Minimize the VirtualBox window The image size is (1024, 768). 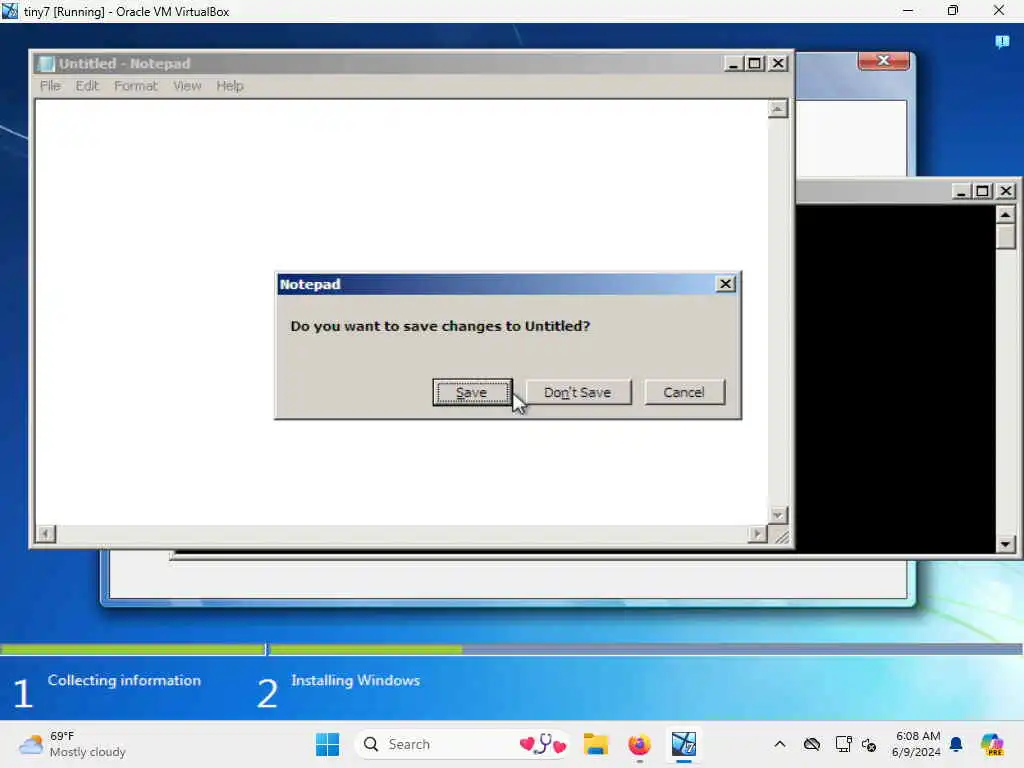point(908,11)
